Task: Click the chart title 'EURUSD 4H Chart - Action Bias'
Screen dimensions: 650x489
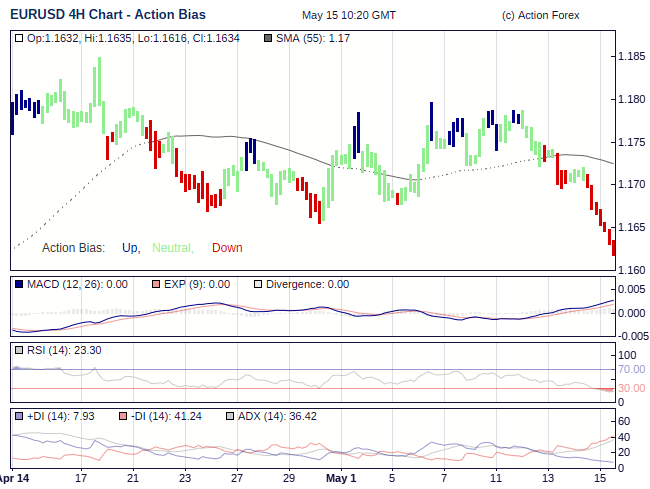Action: coord(108,15)
